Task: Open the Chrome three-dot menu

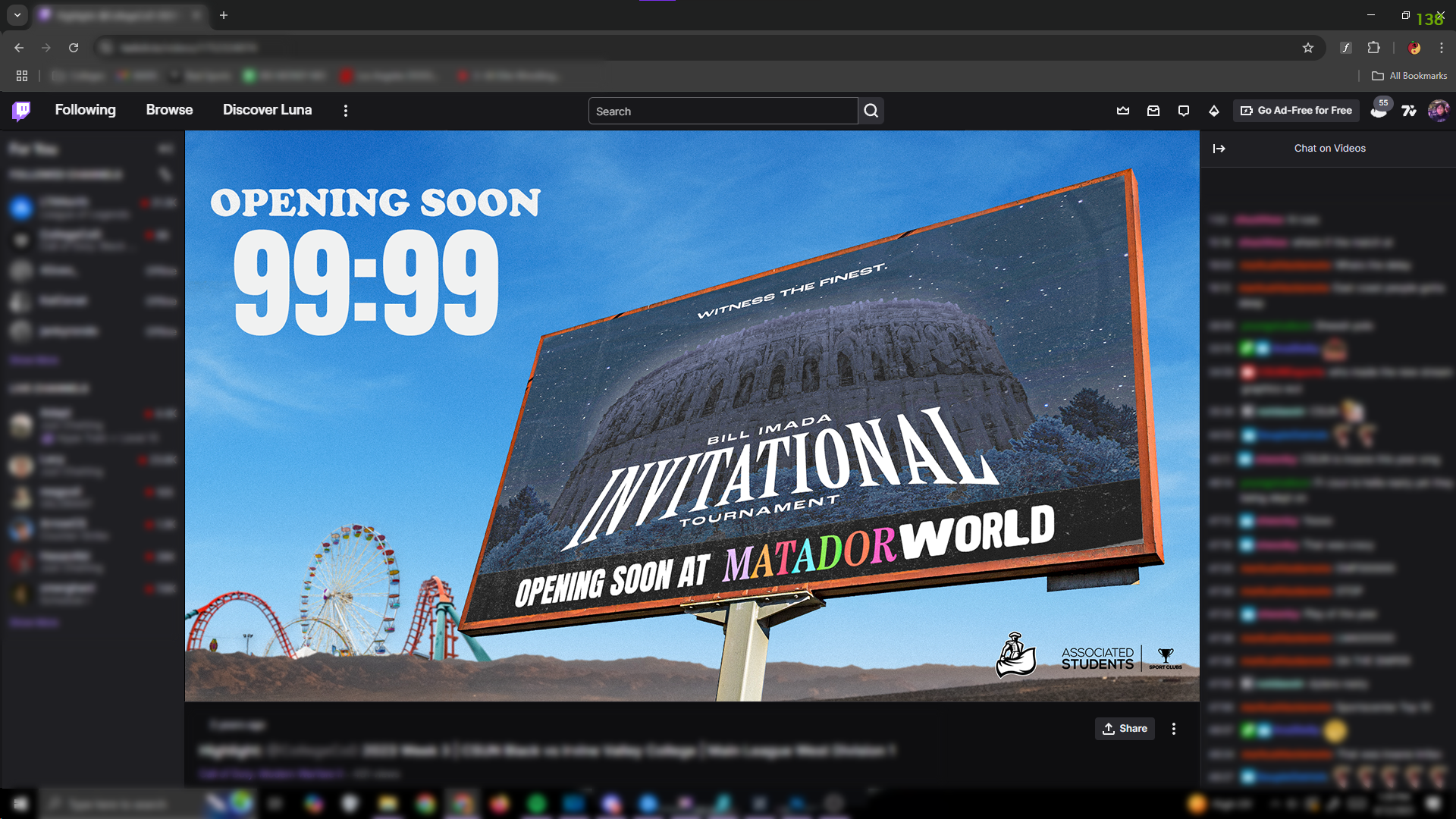Action: pyautogui.click(x=1442, y=48)
